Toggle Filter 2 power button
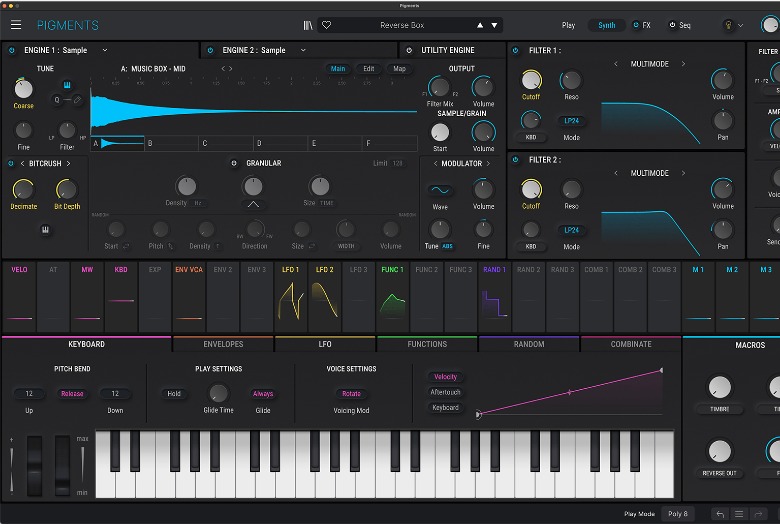Screen dimensions: 780x524 point(515,160)
